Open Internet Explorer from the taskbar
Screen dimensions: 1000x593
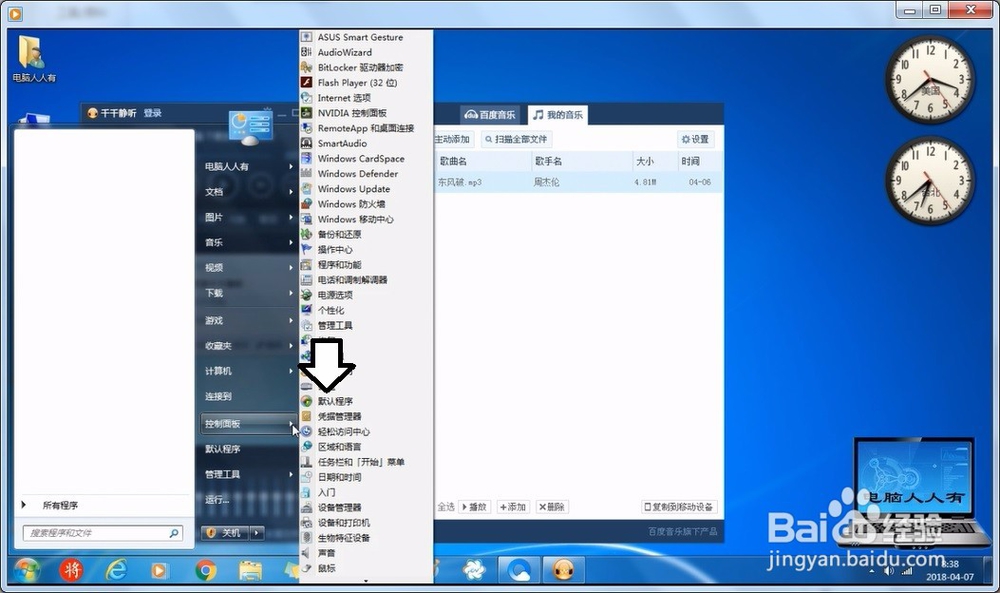pos(115,569)
